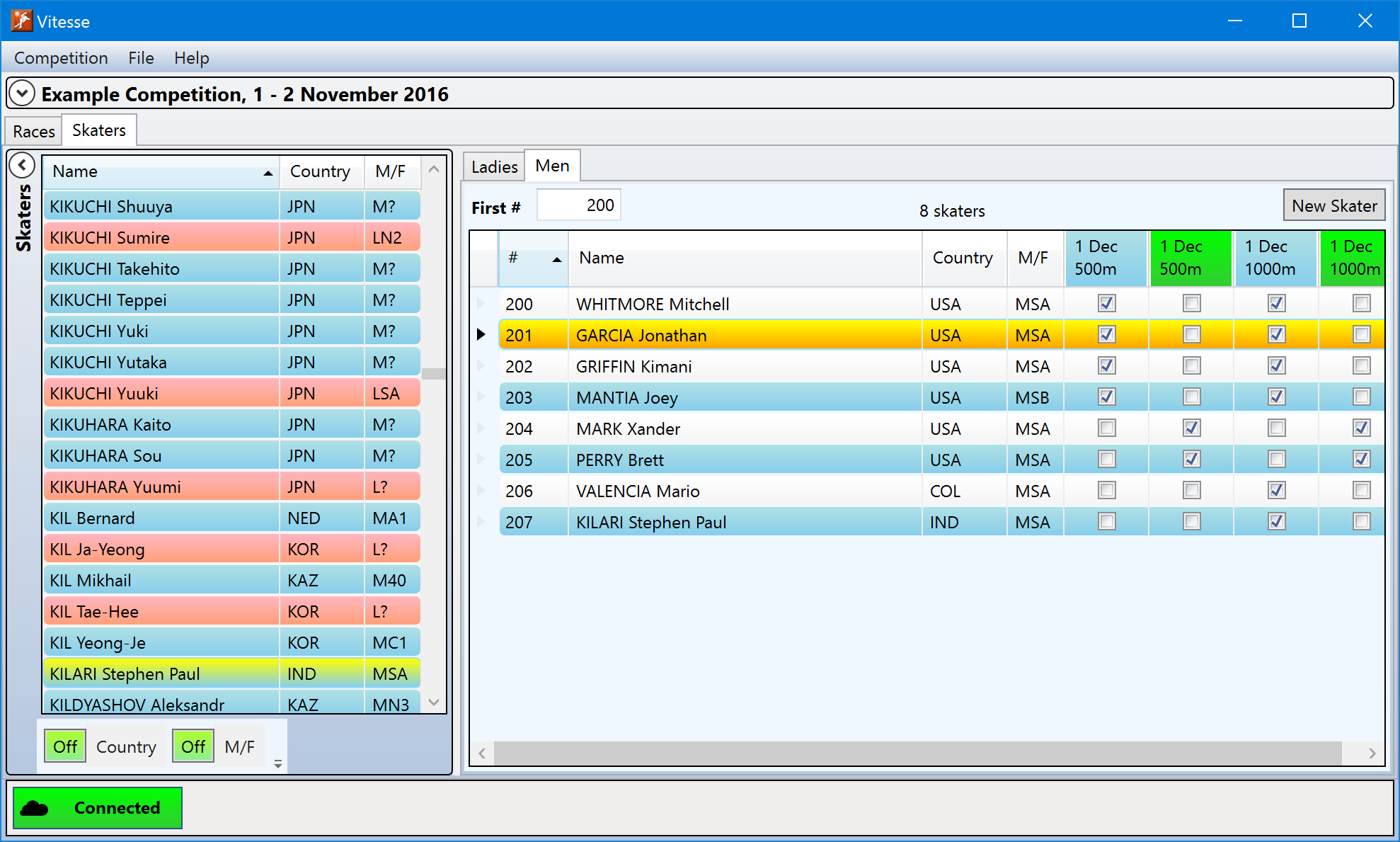Switch to the Races tab
The height and width of the screenshot is (842, 1400).
pos(34,132)
